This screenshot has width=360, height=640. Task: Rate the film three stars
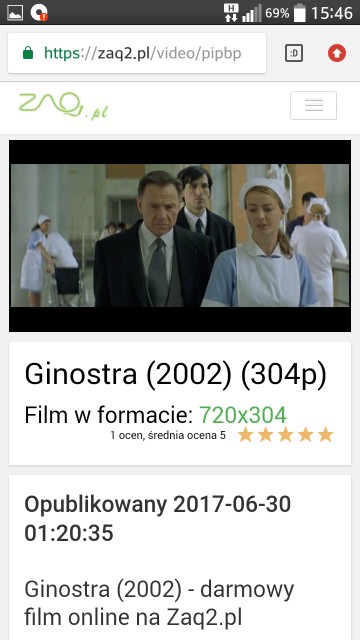tap(285, 435)
